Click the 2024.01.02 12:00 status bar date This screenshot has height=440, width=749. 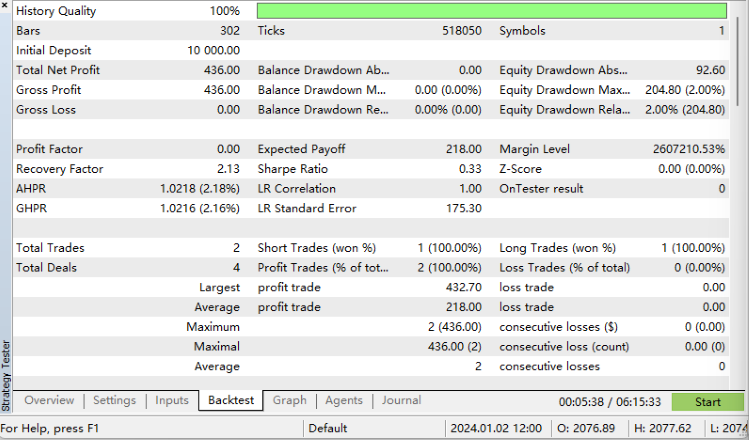tap(496, 428)
